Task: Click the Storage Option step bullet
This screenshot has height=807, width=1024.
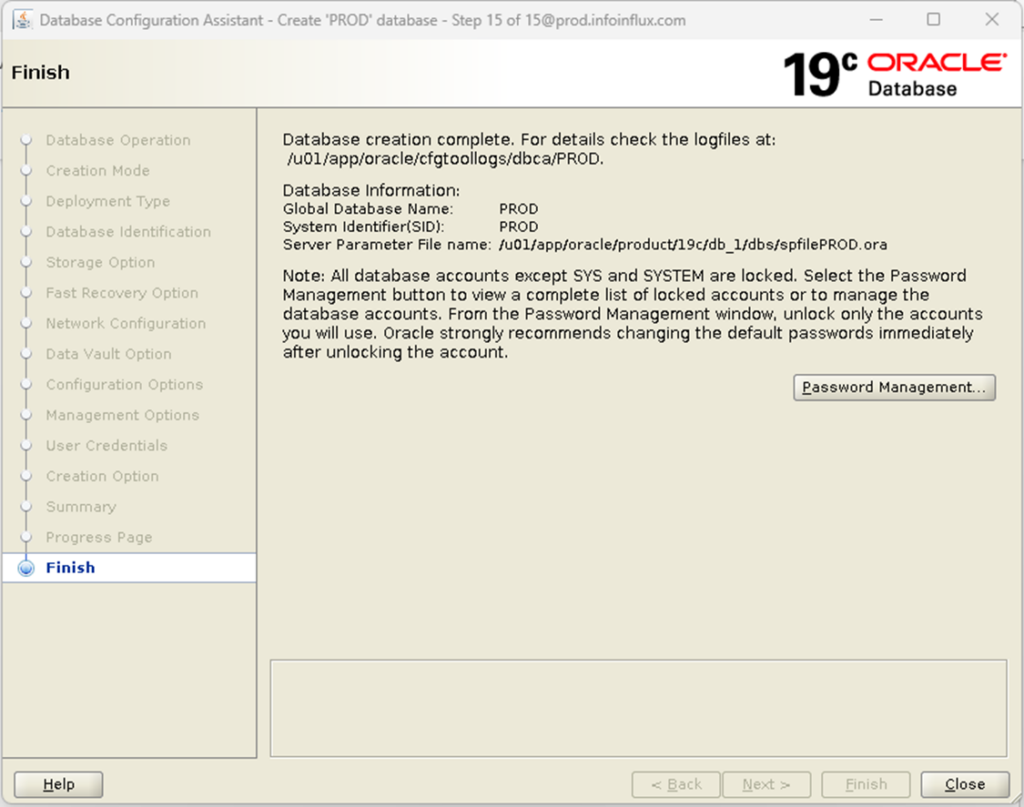Action: 27,262
